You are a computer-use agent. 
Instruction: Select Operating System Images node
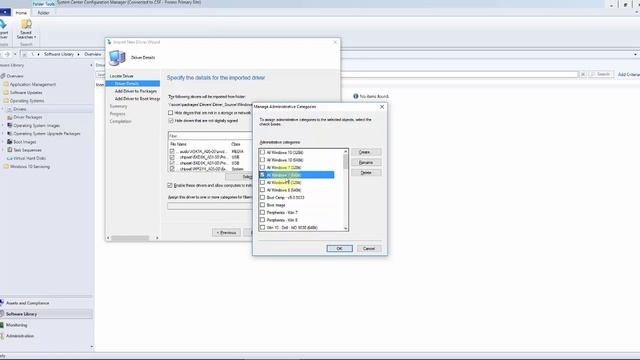[x=36, y=125]
